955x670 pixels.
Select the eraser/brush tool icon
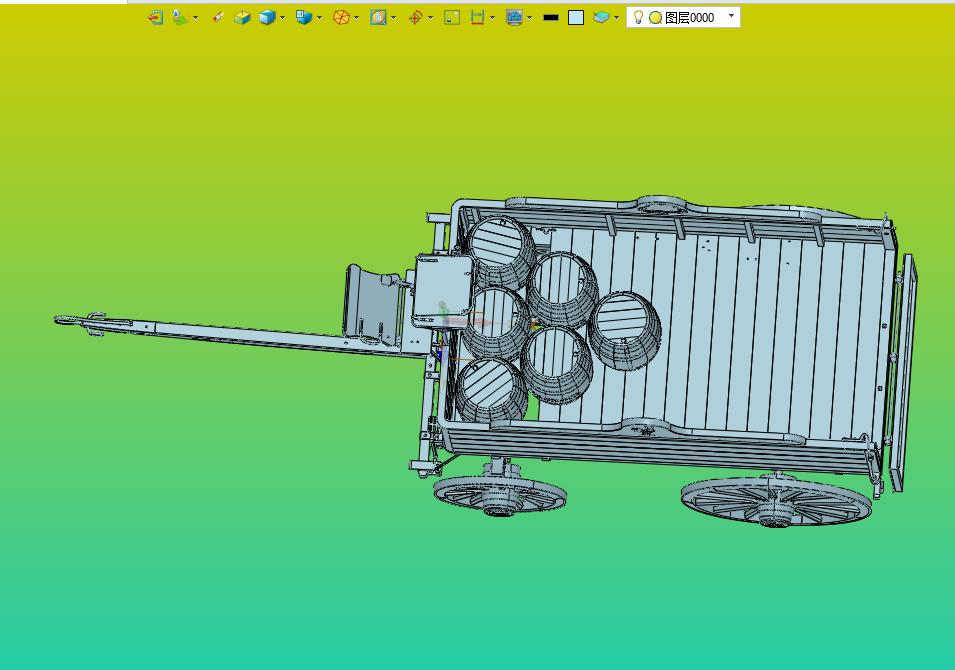[x=217, y=18]
